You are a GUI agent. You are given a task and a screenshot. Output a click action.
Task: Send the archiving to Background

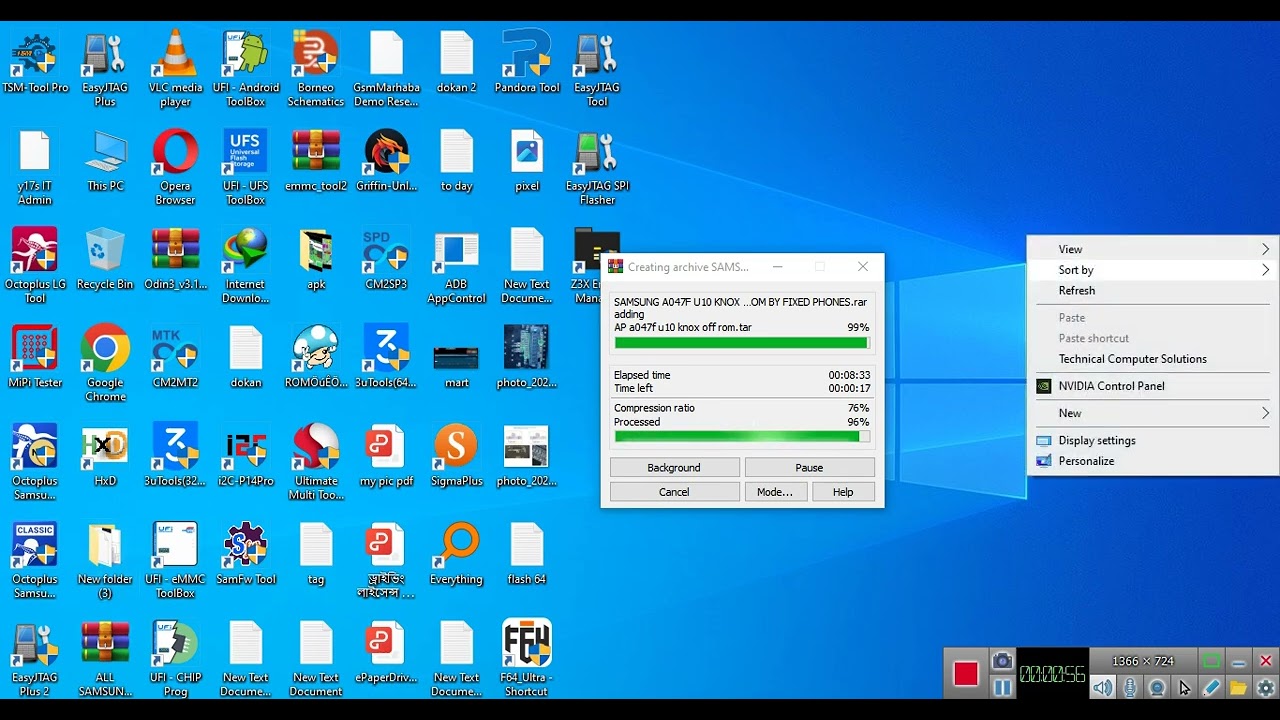(674, 468)
